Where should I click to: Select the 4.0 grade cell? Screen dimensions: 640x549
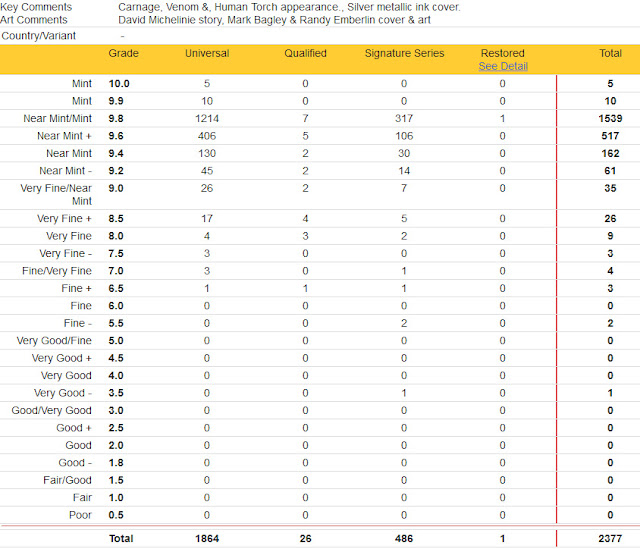[116, 376]
